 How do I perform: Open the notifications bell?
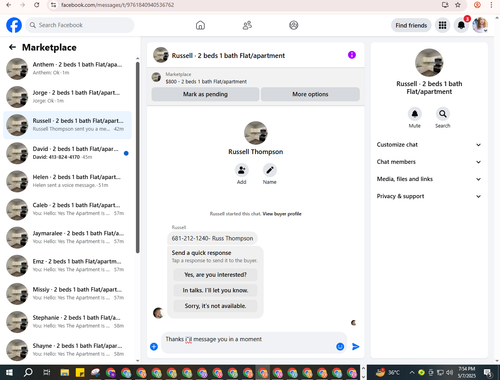[461, 25]
